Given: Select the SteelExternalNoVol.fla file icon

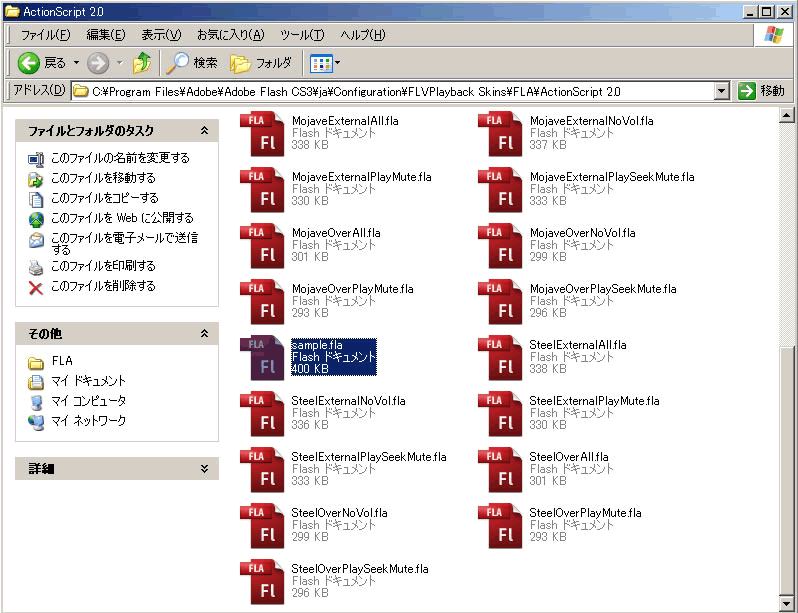Looking at the screenshot, I should 262,414.
